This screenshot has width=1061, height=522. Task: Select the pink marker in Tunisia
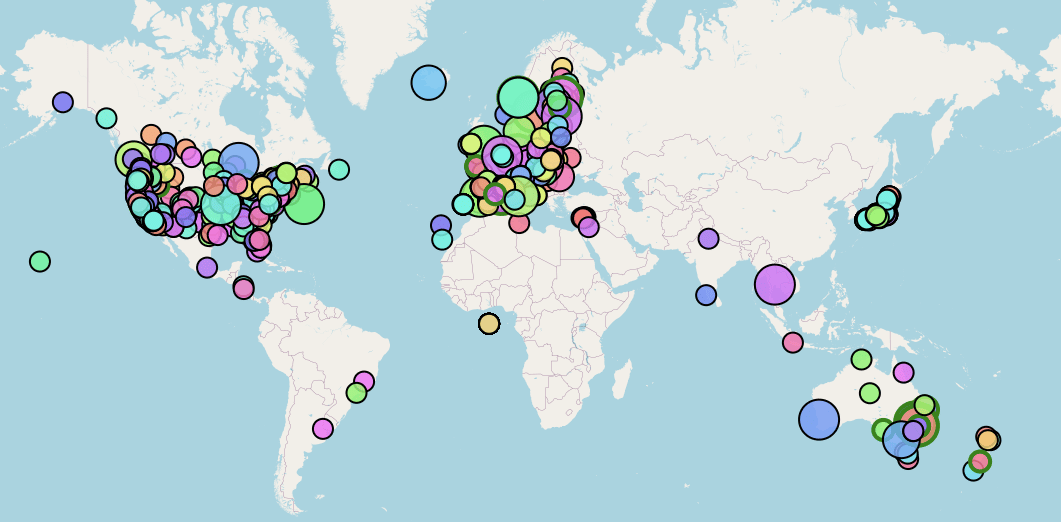pyautogui.click(x=519, y=223)
